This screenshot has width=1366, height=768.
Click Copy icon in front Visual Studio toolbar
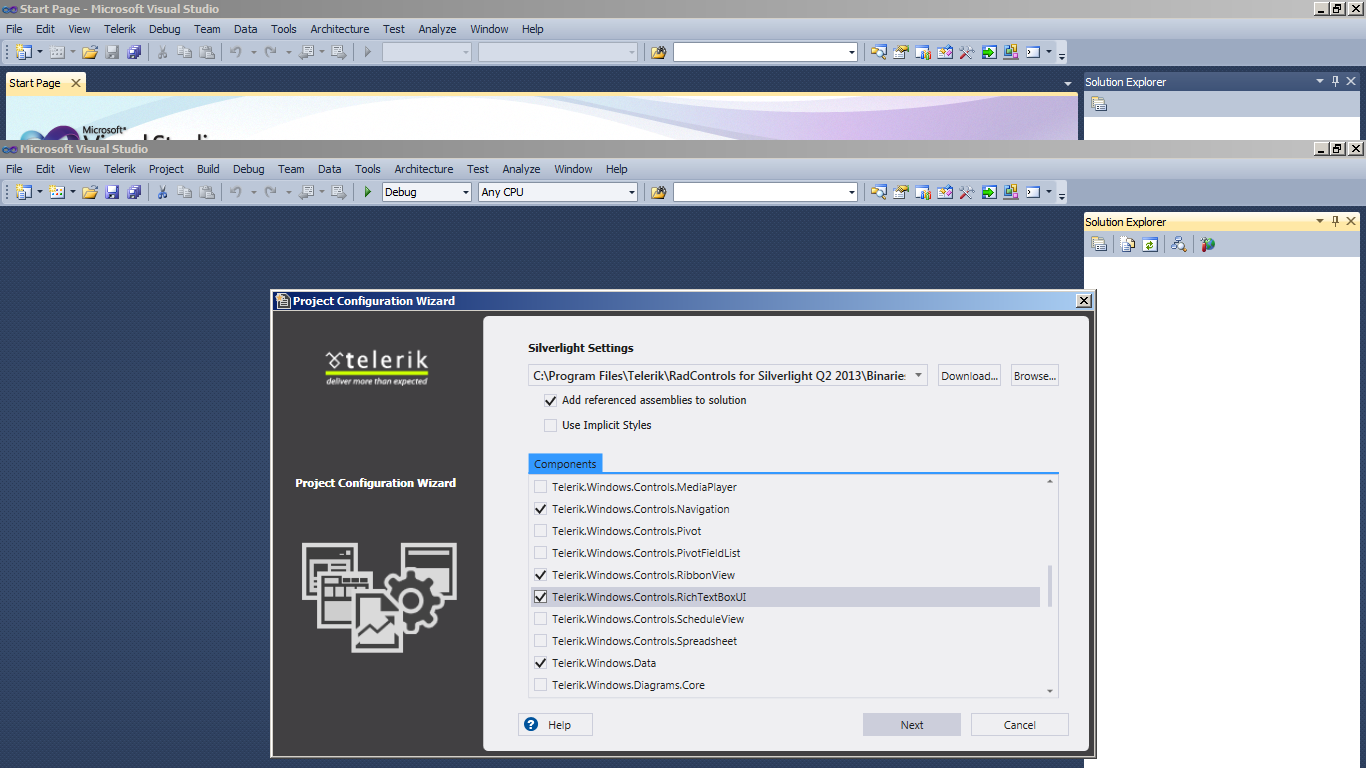pos(185,192)
